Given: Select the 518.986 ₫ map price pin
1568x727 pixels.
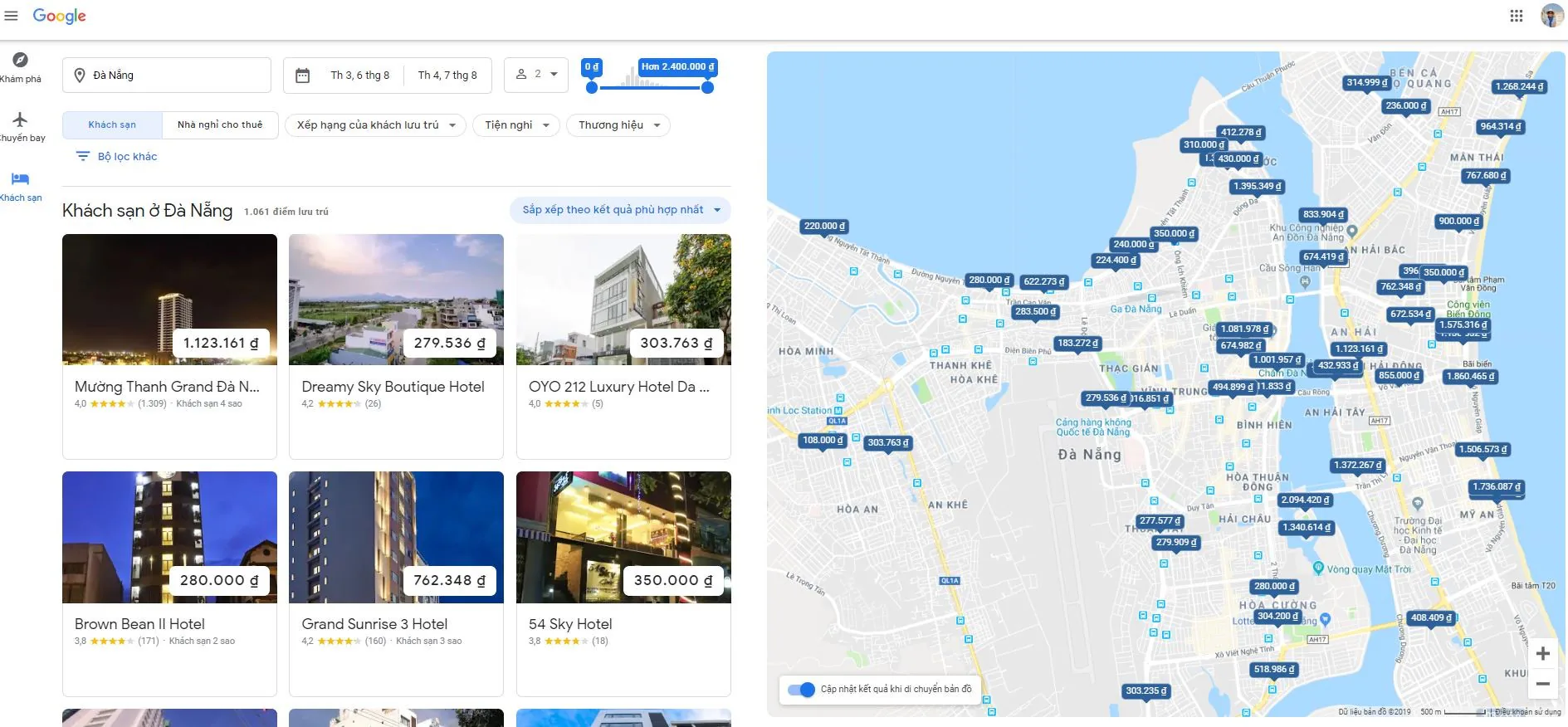Looking at the screenshot, I should [1274, 670].
